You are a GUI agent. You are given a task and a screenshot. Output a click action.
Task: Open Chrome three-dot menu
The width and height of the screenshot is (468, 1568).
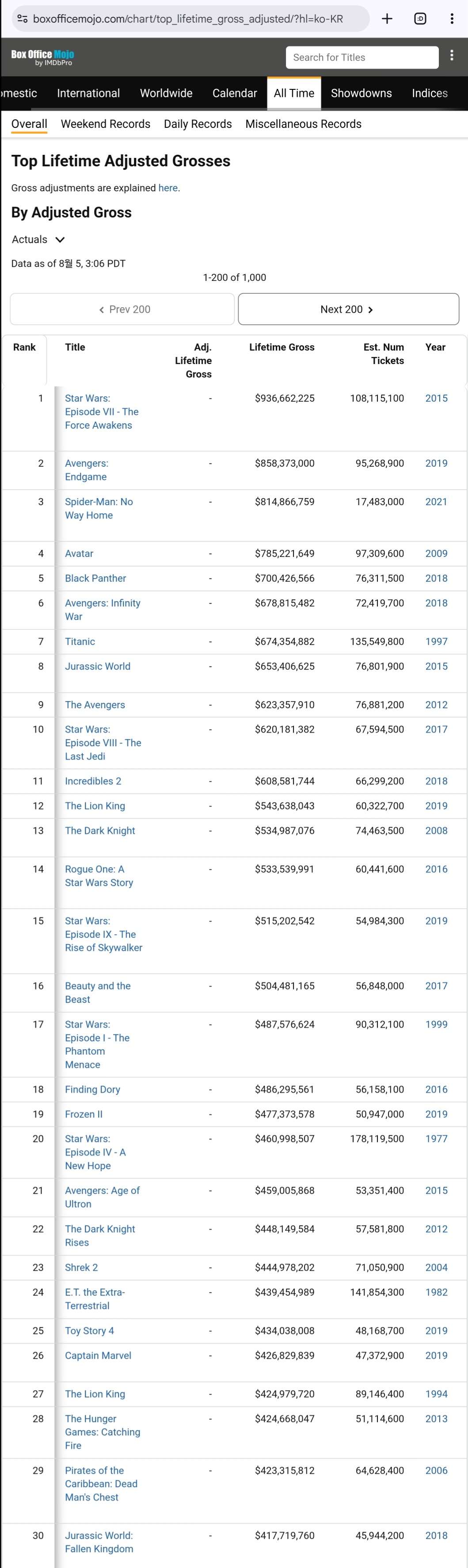click(x=452, y=19)
